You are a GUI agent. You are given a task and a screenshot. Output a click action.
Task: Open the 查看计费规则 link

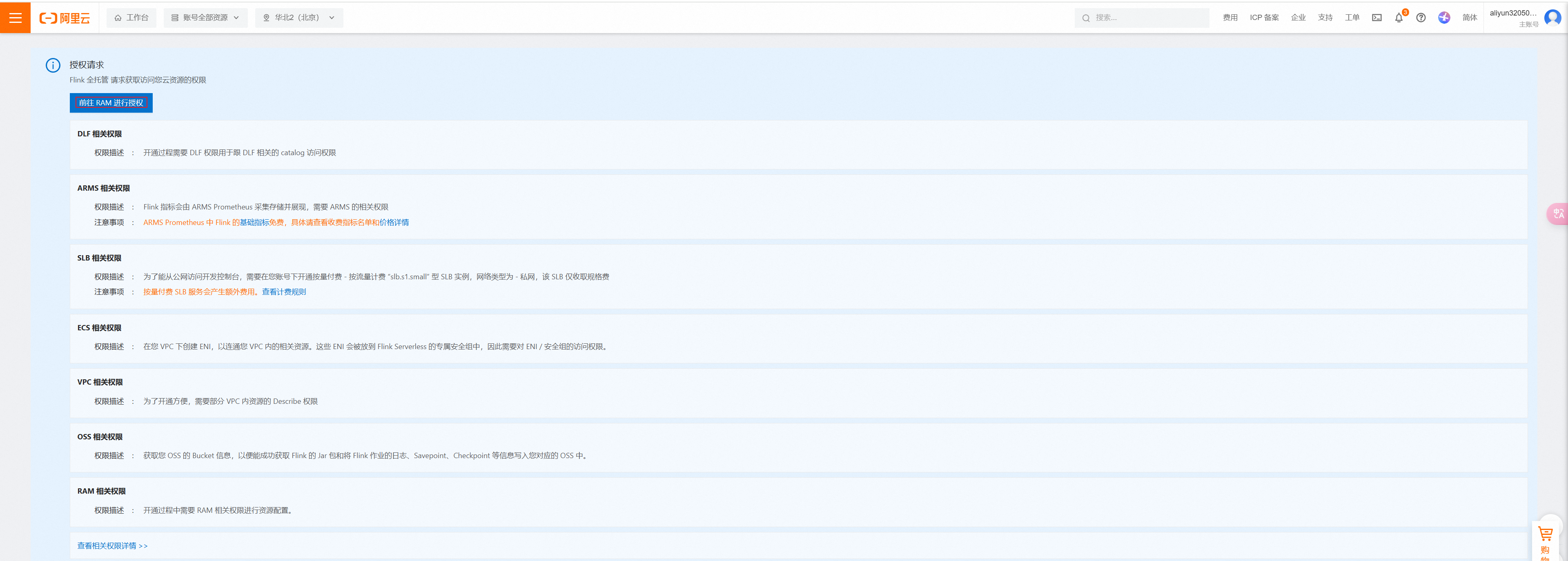pos(284,292)
